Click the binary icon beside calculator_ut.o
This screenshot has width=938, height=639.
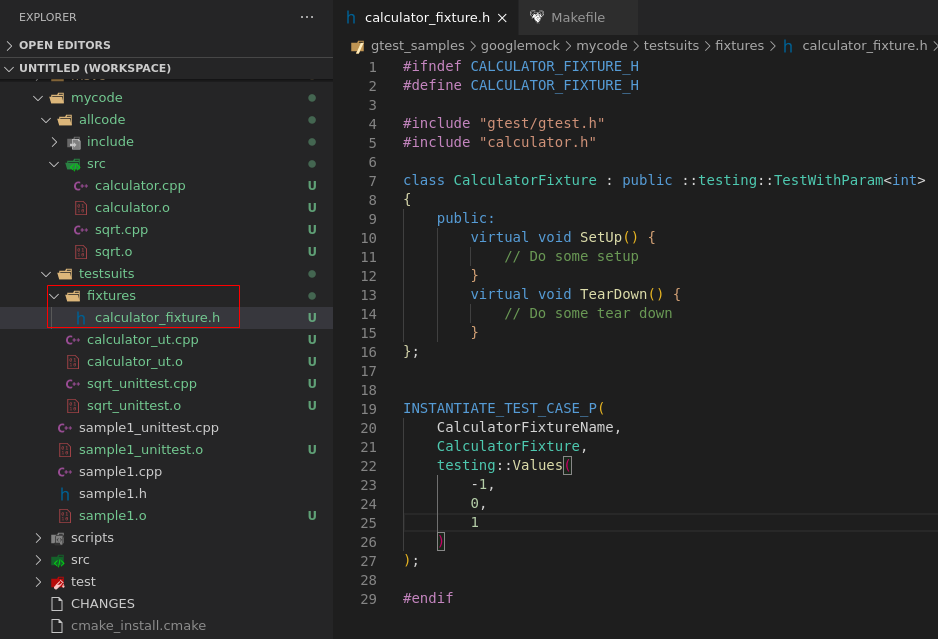point(73,362)
